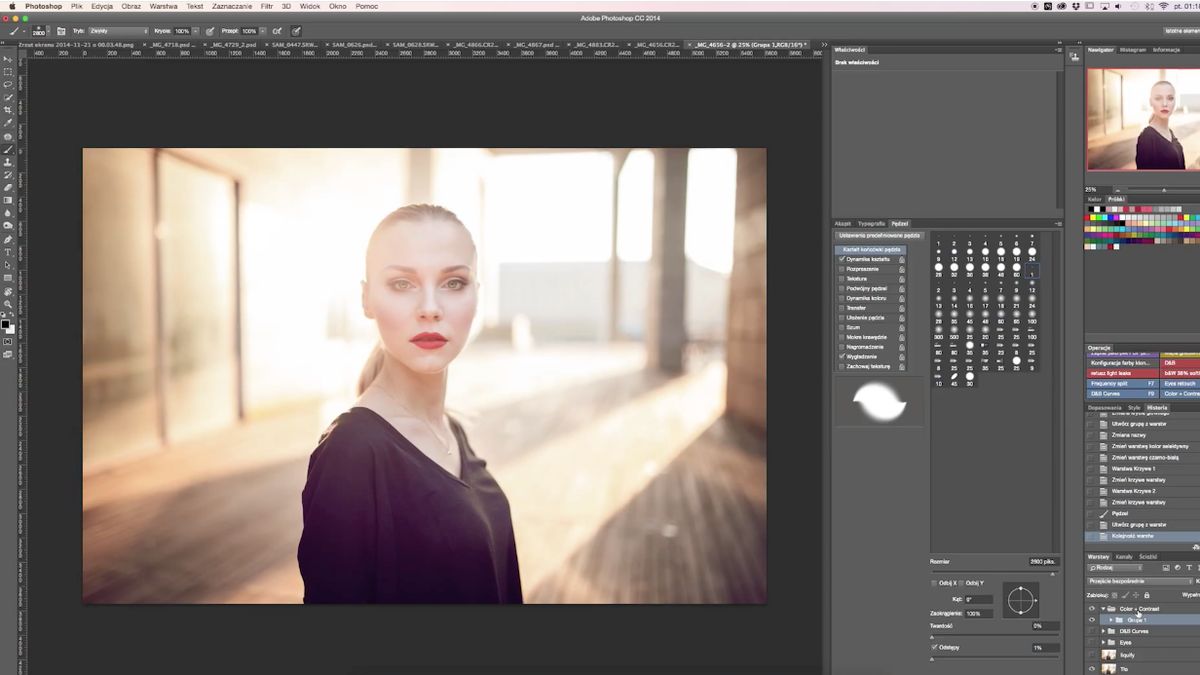The width and height of the screenshot is (1200, 675).
Task: Select the Type tool
Action: [x=8, y=252]
